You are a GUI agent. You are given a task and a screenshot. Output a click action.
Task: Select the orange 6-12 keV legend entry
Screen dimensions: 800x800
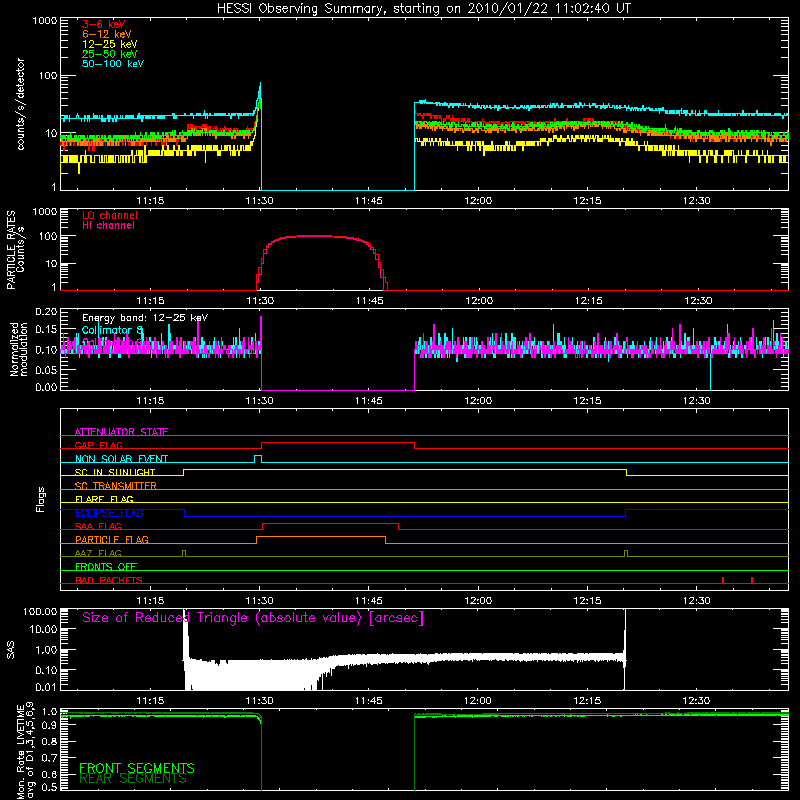(107, 34)
